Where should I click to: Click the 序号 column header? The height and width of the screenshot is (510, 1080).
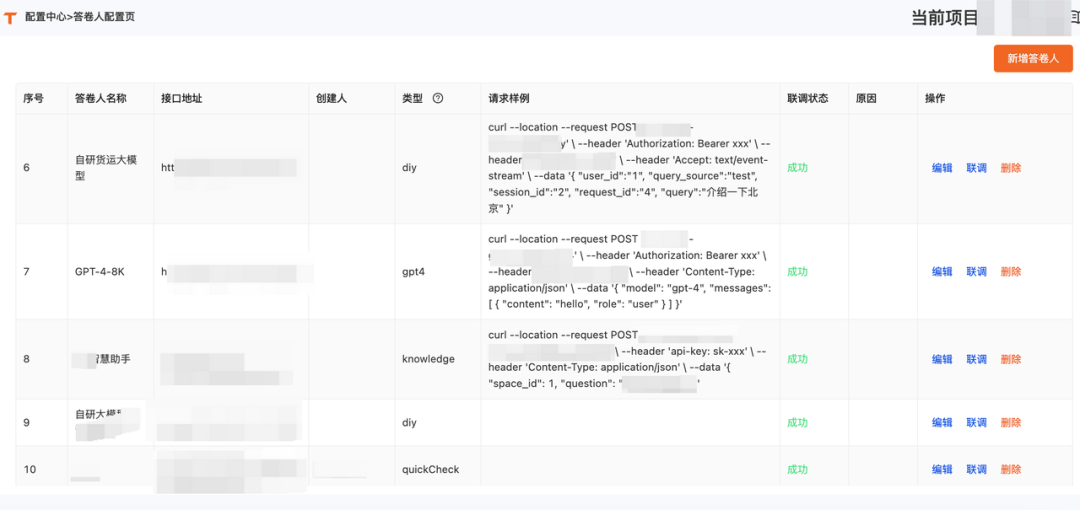pyautogui.click(x=34, y=99)
